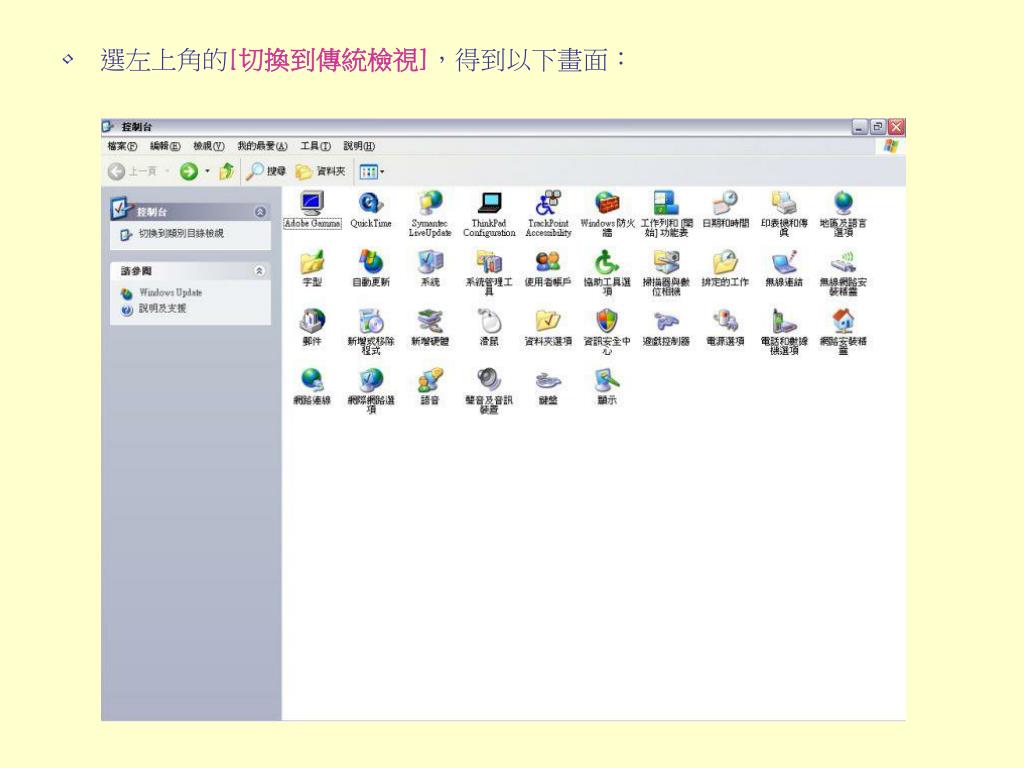Open 說明及支援 help link
The height and width of the screenshot is (768, 1024).
pos(162,308)
